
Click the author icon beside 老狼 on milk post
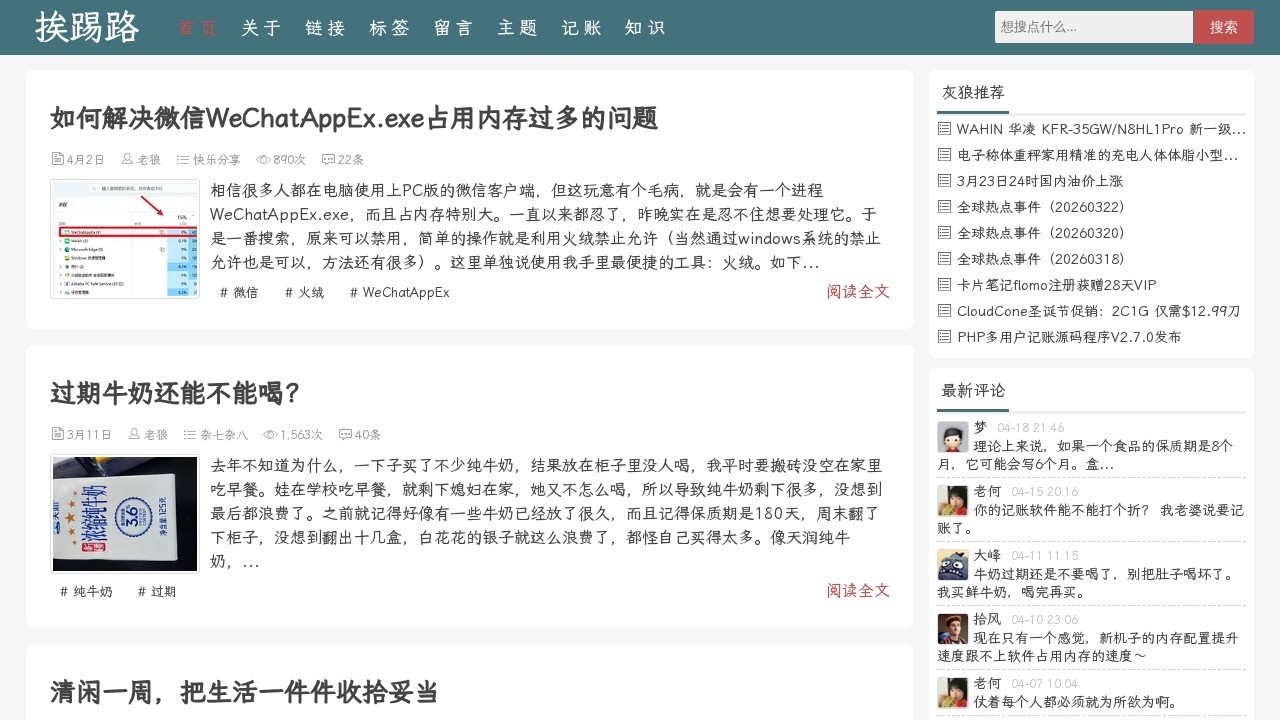pyautogui.click(x=134, y=435)
